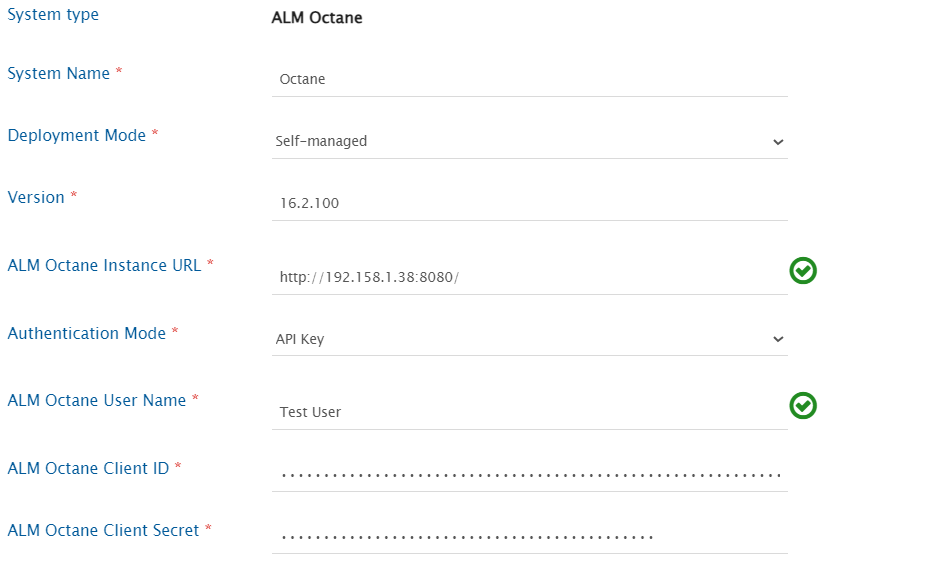Edit the ALM Octane Instance URL field
930x579 pixels.
(529, 277)
